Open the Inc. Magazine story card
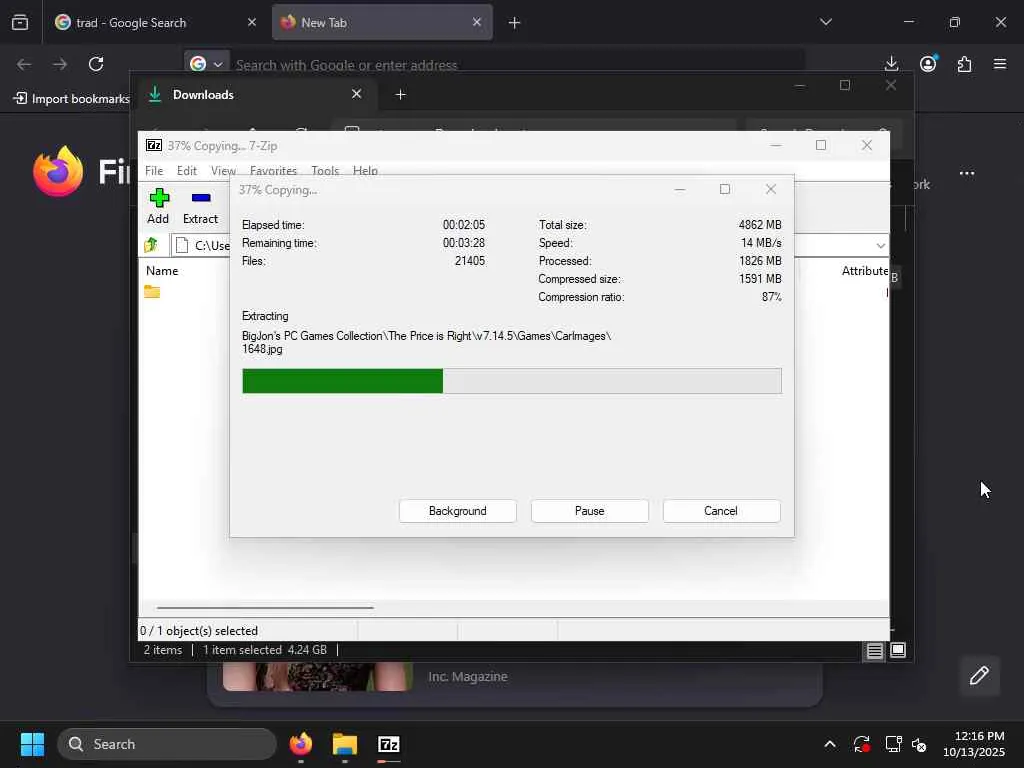The height and width of the screenshot is (768, 1024). click(515, 684)
